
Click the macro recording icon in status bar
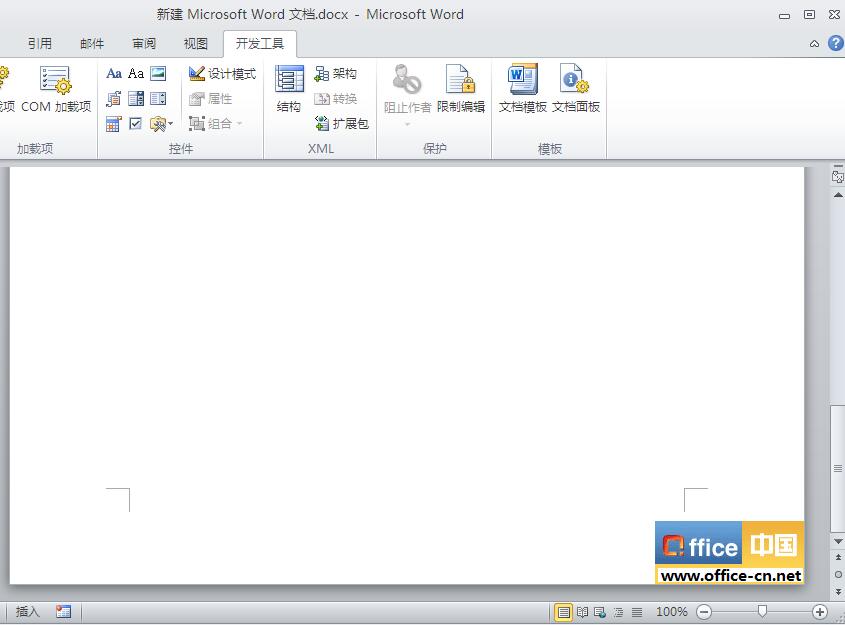63,612
